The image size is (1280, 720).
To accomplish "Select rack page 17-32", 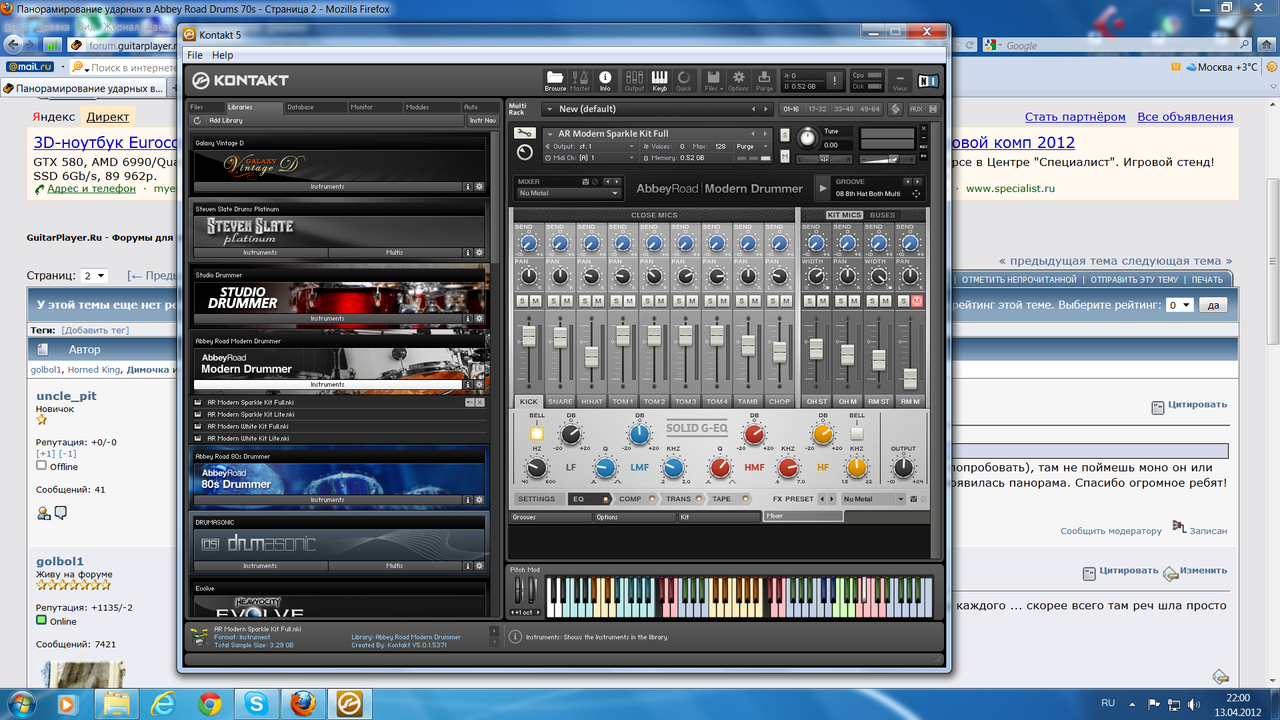I will 817,109.
